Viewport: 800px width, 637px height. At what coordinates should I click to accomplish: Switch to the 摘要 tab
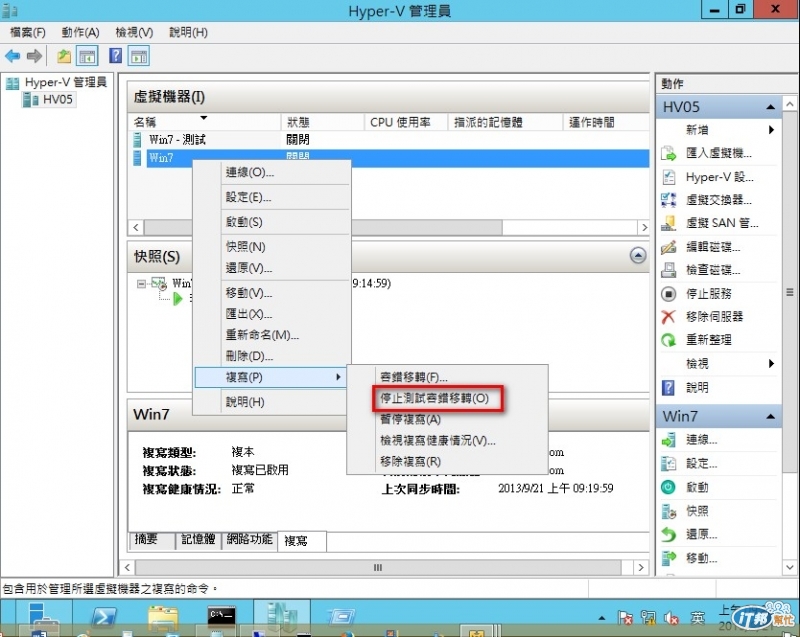152,540
